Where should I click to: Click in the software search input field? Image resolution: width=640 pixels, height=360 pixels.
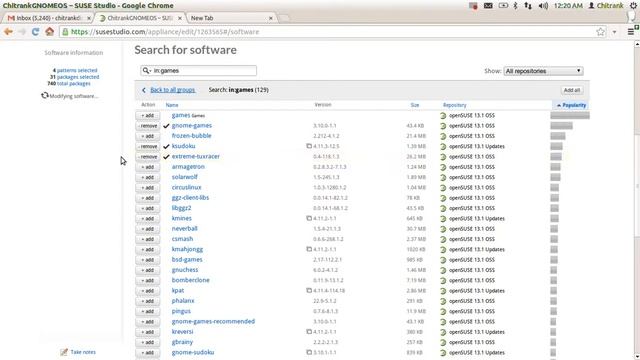tap(198, 71)
